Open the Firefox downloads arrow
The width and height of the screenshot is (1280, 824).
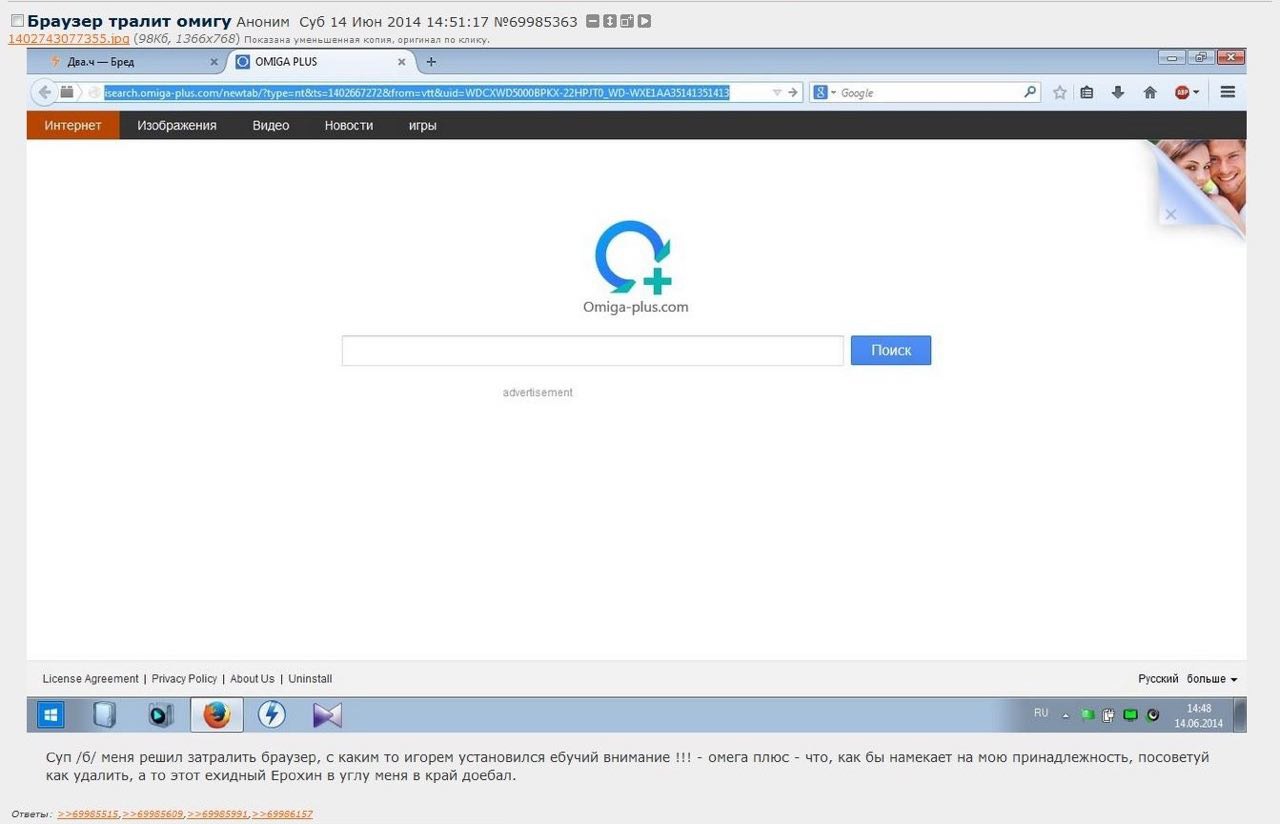[1118, 92]
